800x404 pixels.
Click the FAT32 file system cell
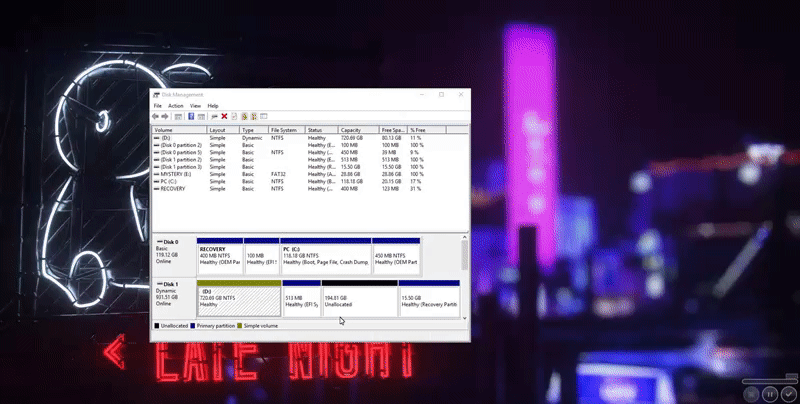coord(278,174)
